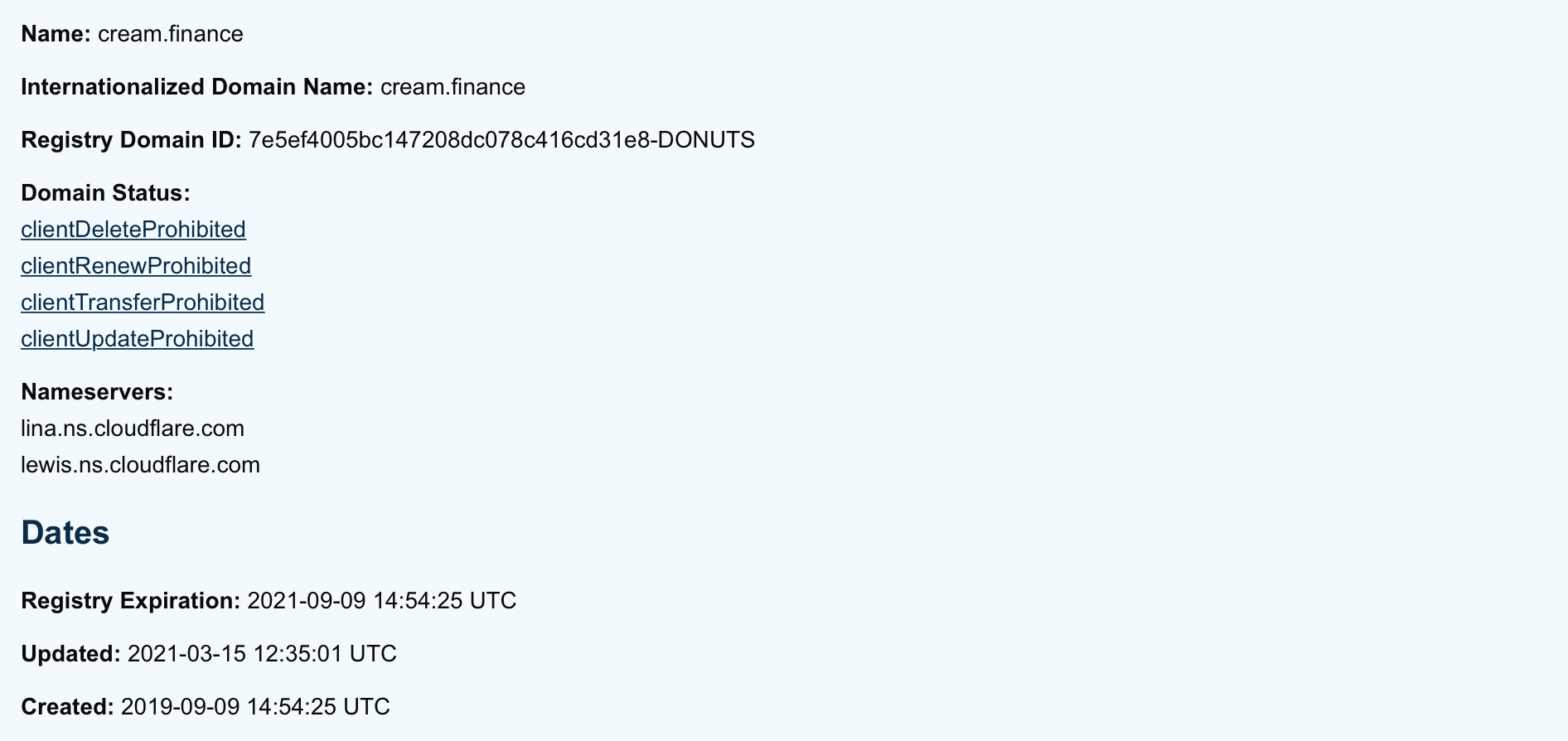Click the Dates section heading
This screenshot has width=1568, height=741.
(65, 532)
